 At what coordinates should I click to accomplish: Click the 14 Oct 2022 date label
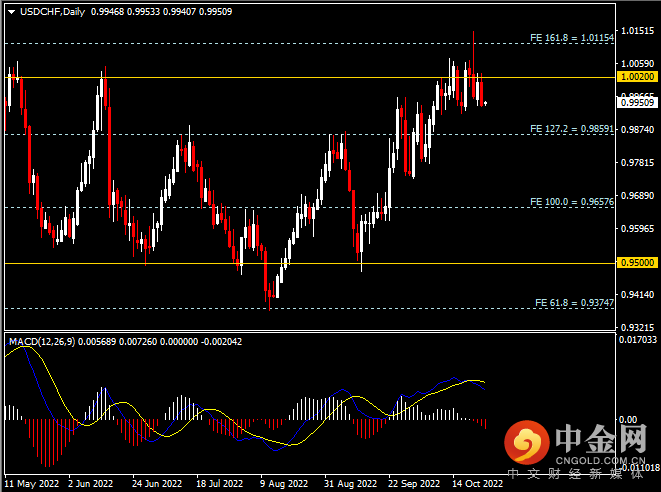[x=478, y=484]
